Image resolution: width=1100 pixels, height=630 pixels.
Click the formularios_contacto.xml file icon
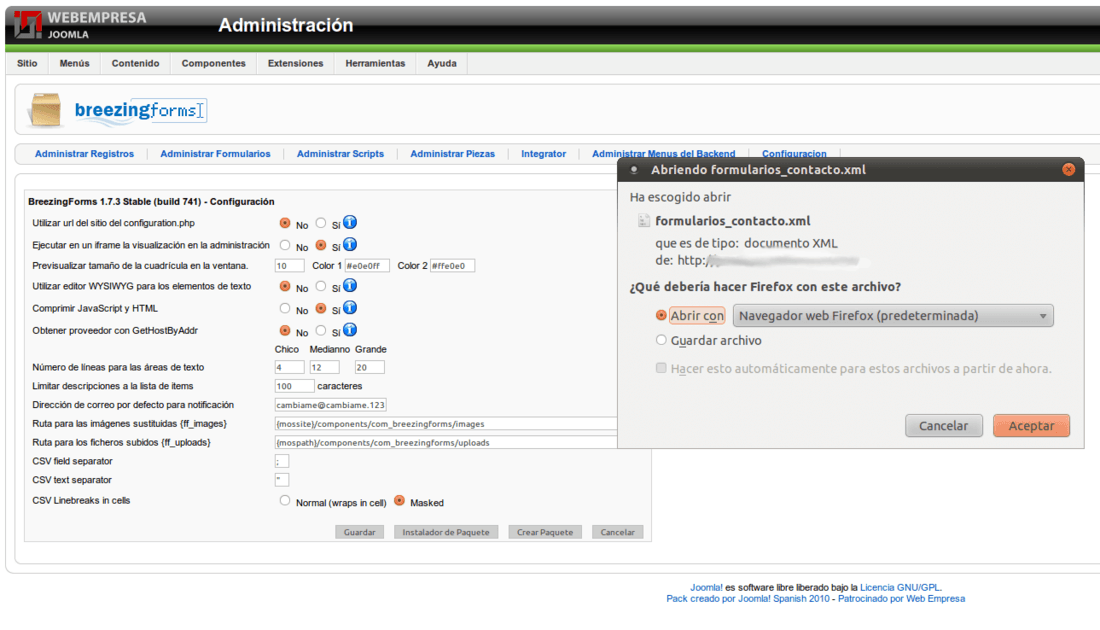tap(643, 220)
